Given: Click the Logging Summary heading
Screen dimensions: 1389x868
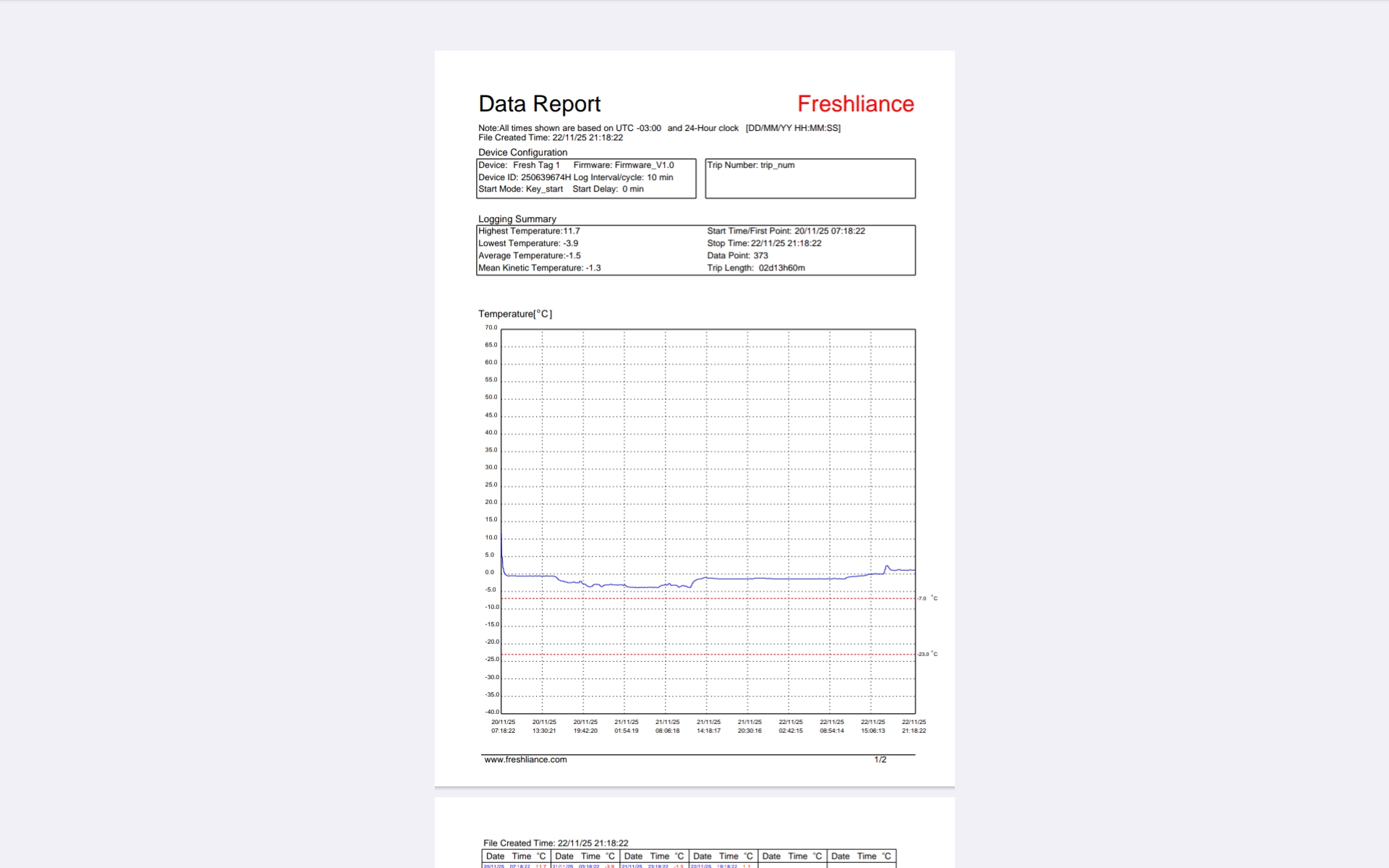Looking at the screenshot, I should [517, 218].
